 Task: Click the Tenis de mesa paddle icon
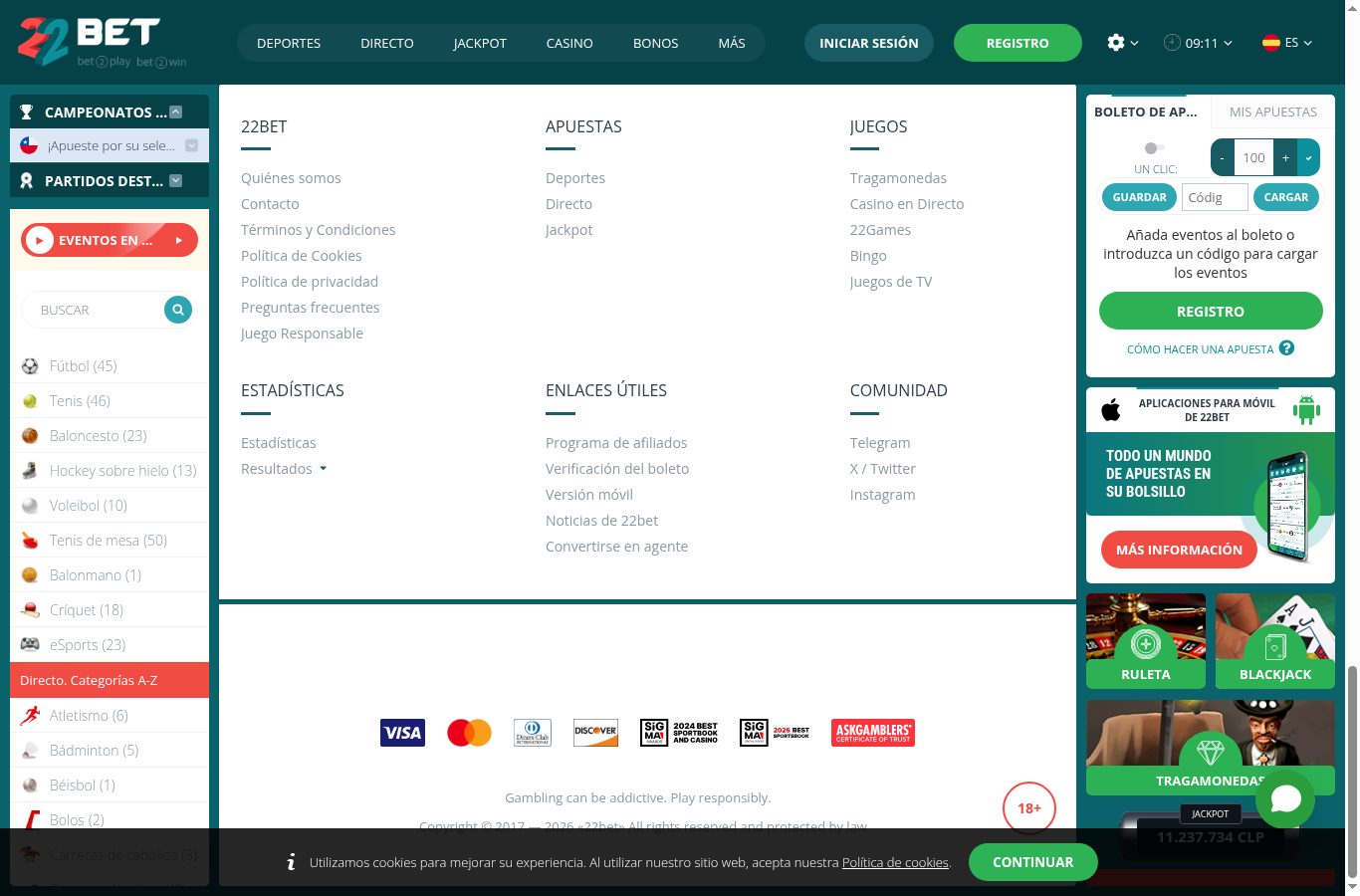(30, 541)
